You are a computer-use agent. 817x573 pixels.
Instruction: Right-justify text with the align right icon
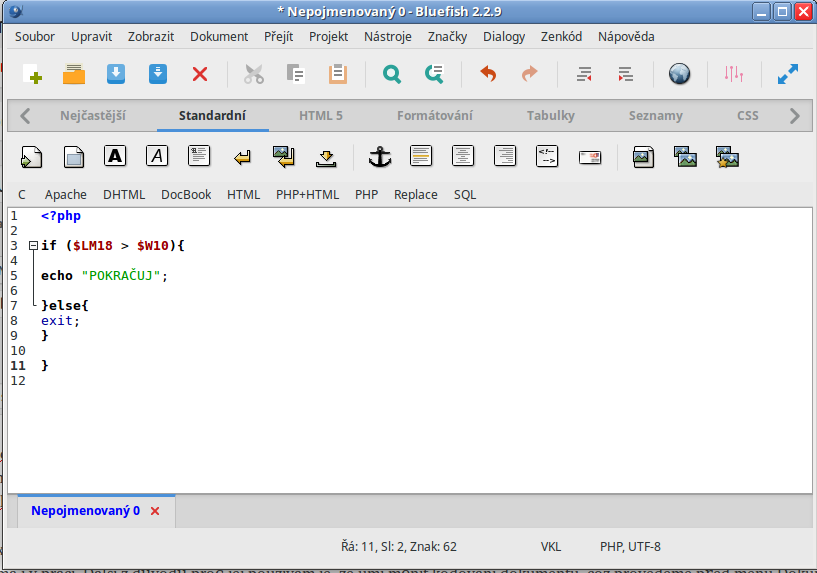click(x=505, y=156)
